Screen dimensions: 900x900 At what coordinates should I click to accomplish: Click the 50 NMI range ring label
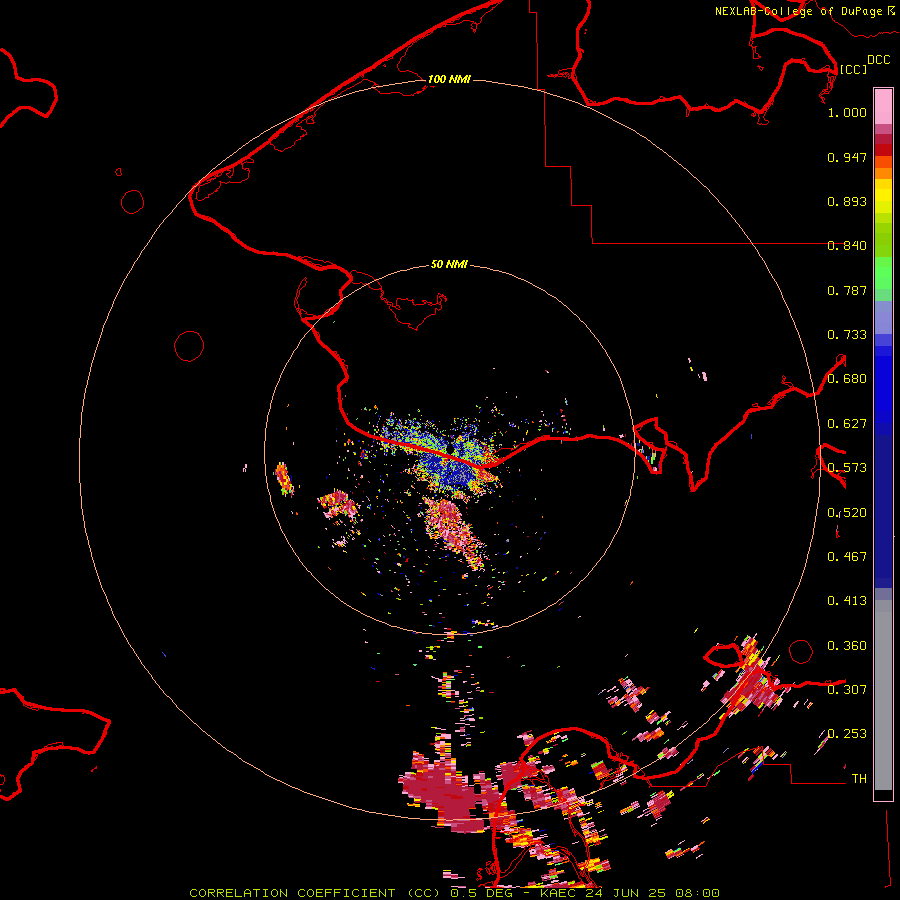[x=449, y=264]
